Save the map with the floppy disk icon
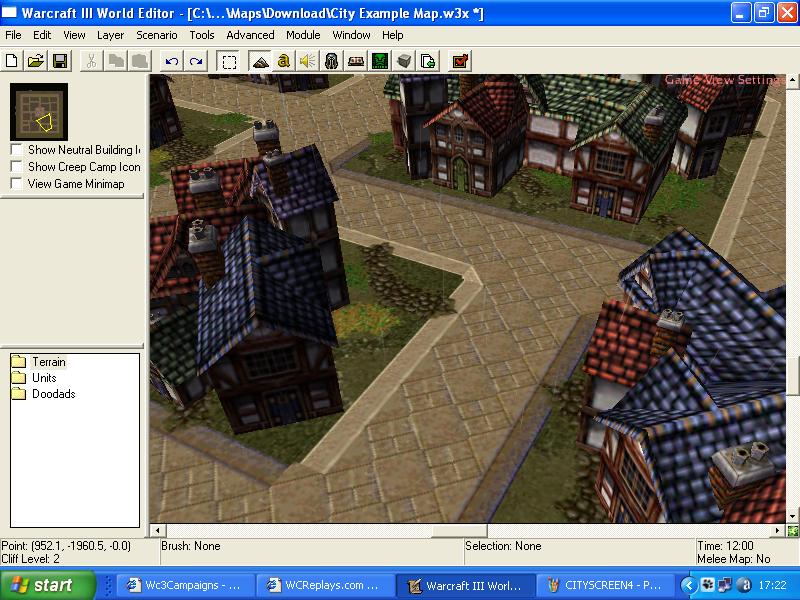Viewport: 800px width, 600px height. click(60, 62)
